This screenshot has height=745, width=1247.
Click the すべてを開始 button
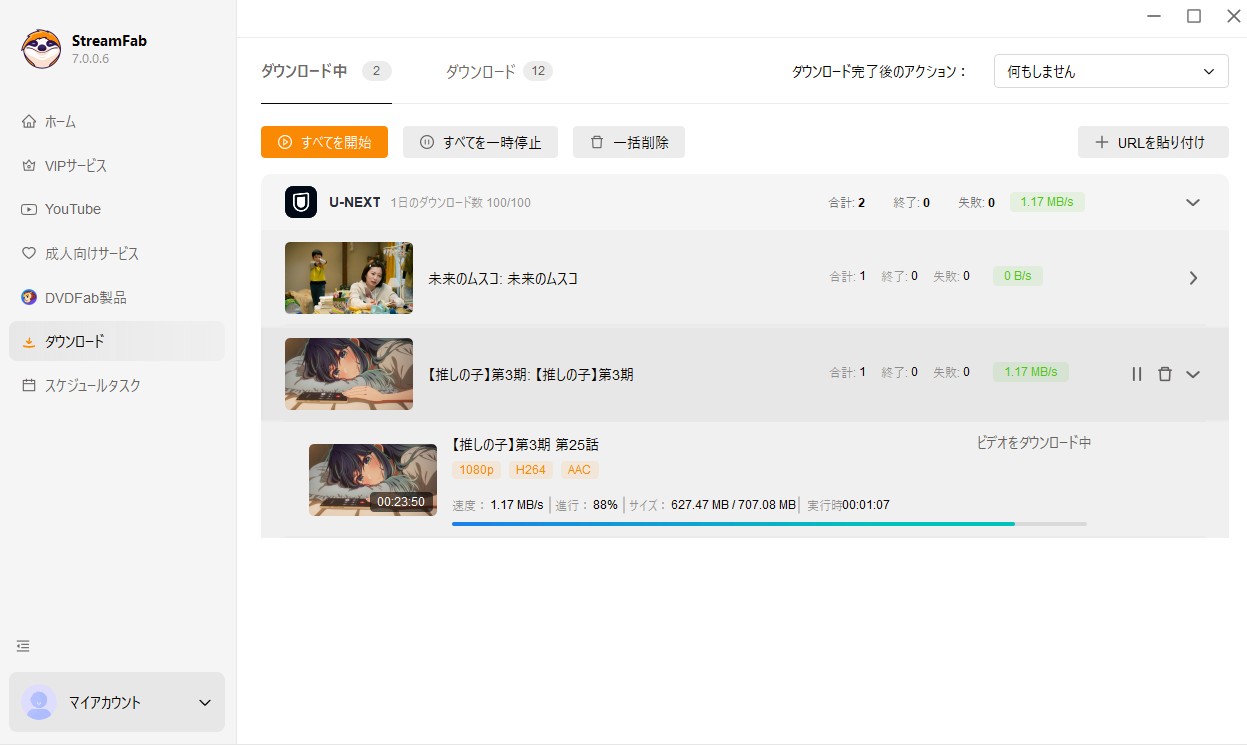pyautogui.click(x=324, y=142)
